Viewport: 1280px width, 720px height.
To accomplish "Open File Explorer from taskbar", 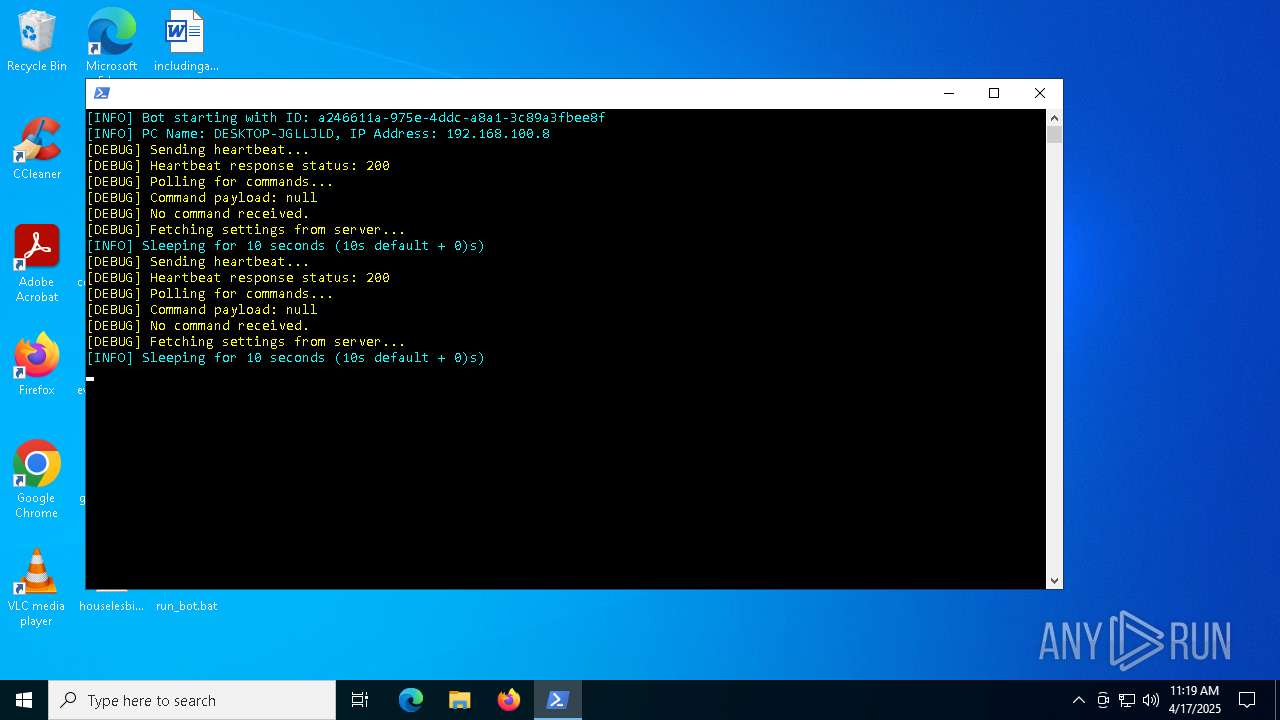I will click(460, 700).
